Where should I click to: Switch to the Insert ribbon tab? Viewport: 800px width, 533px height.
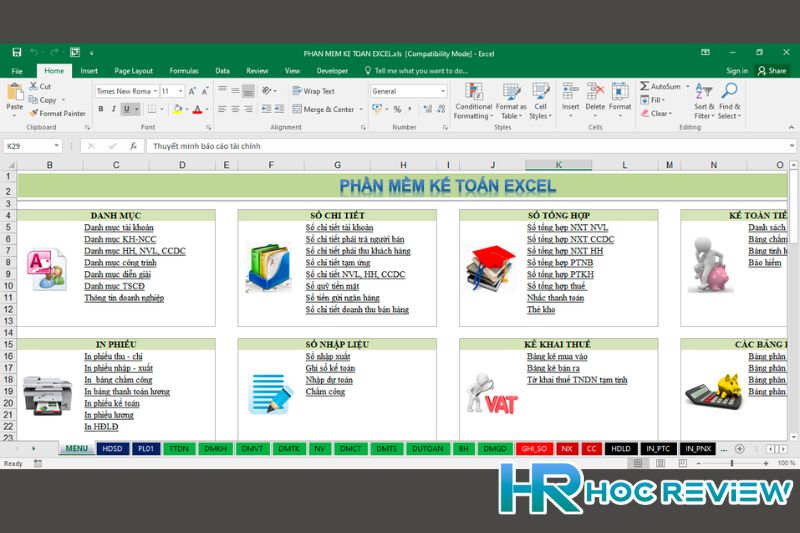coord(89,71)
